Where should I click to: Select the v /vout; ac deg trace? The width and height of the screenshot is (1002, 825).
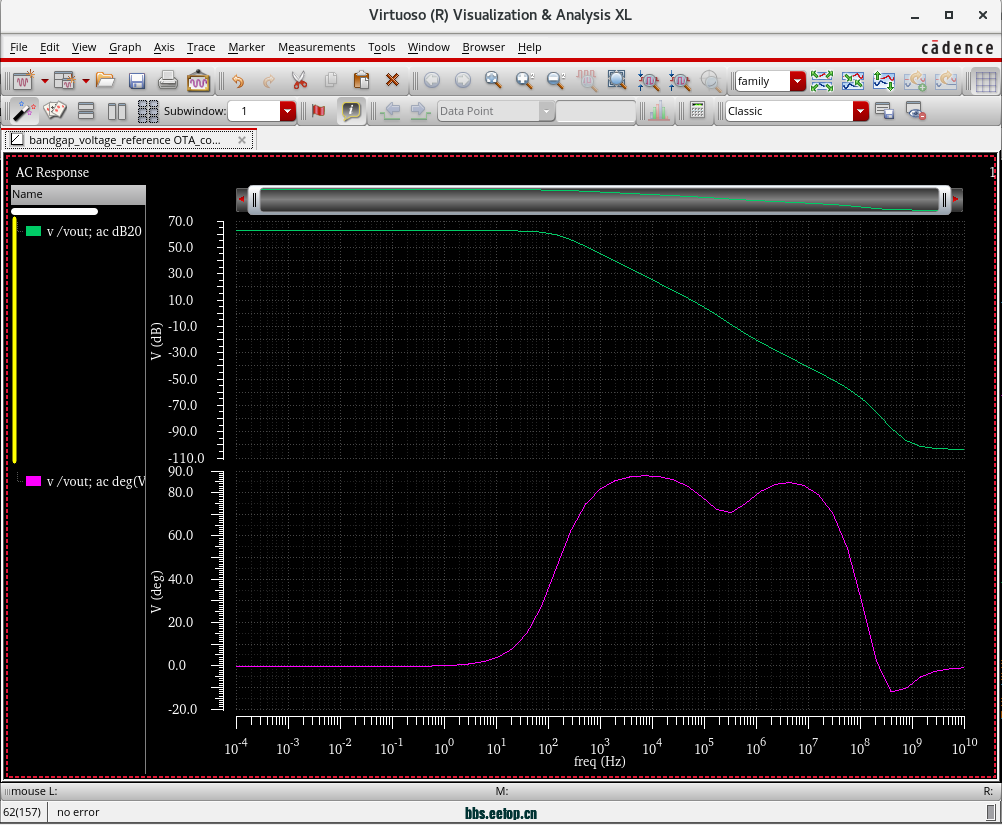tap(96, 481)
